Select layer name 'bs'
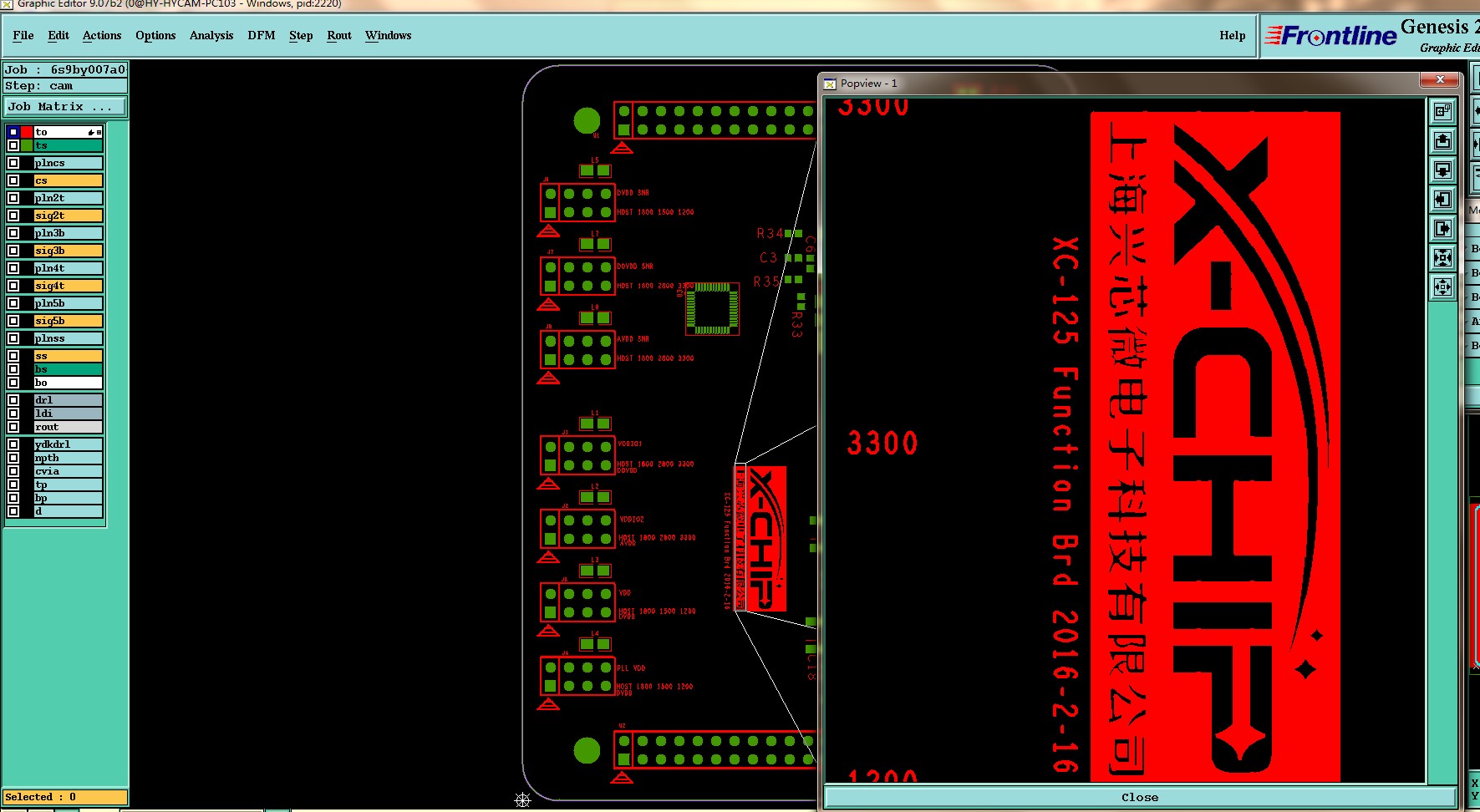1480x812 pixels. 68,369
